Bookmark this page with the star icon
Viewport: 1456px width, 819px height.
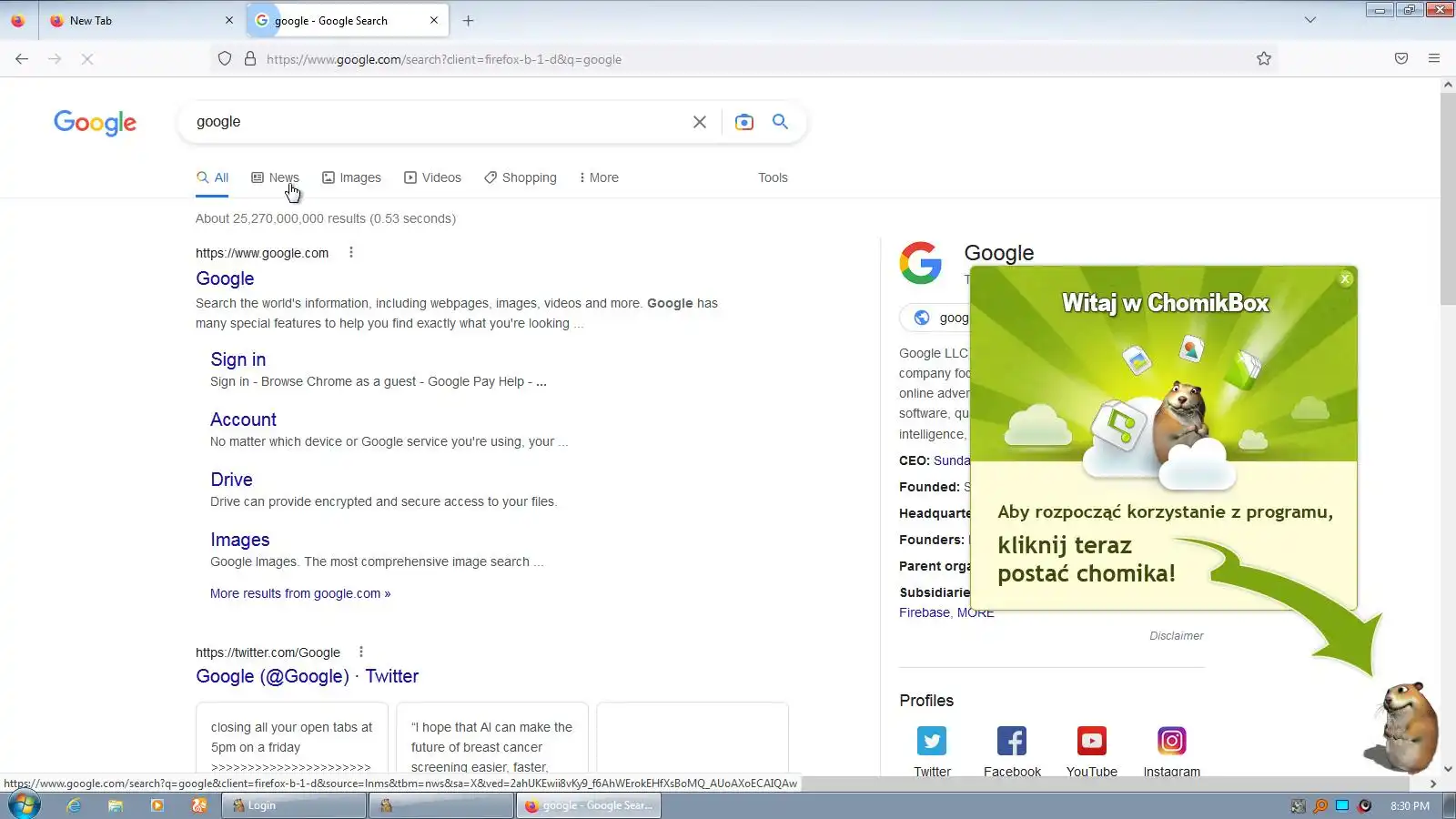(x=1264, y=59)
